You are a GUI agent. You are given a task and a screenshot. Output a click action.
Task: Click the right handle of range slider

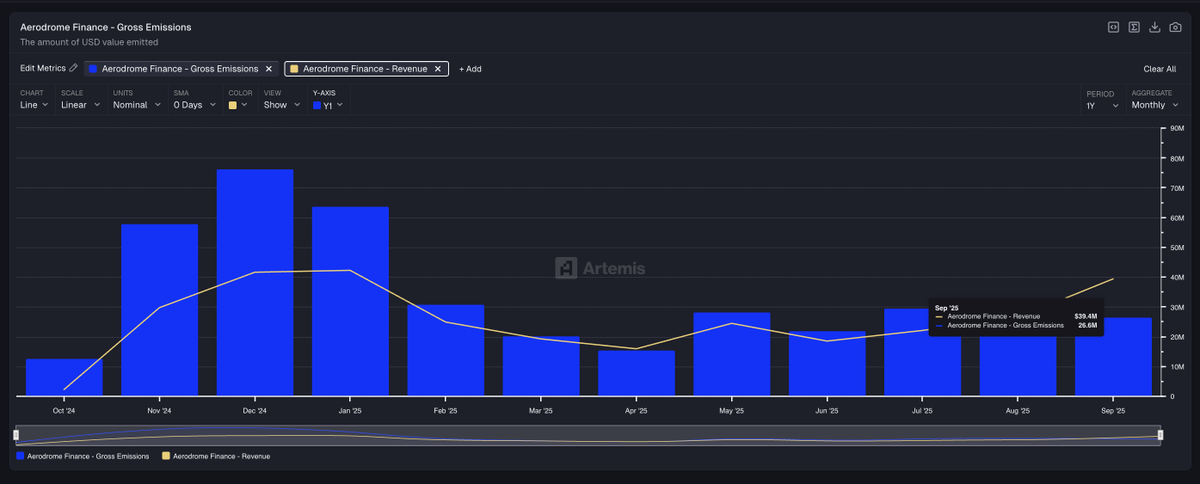click(x=1161, y=435)
